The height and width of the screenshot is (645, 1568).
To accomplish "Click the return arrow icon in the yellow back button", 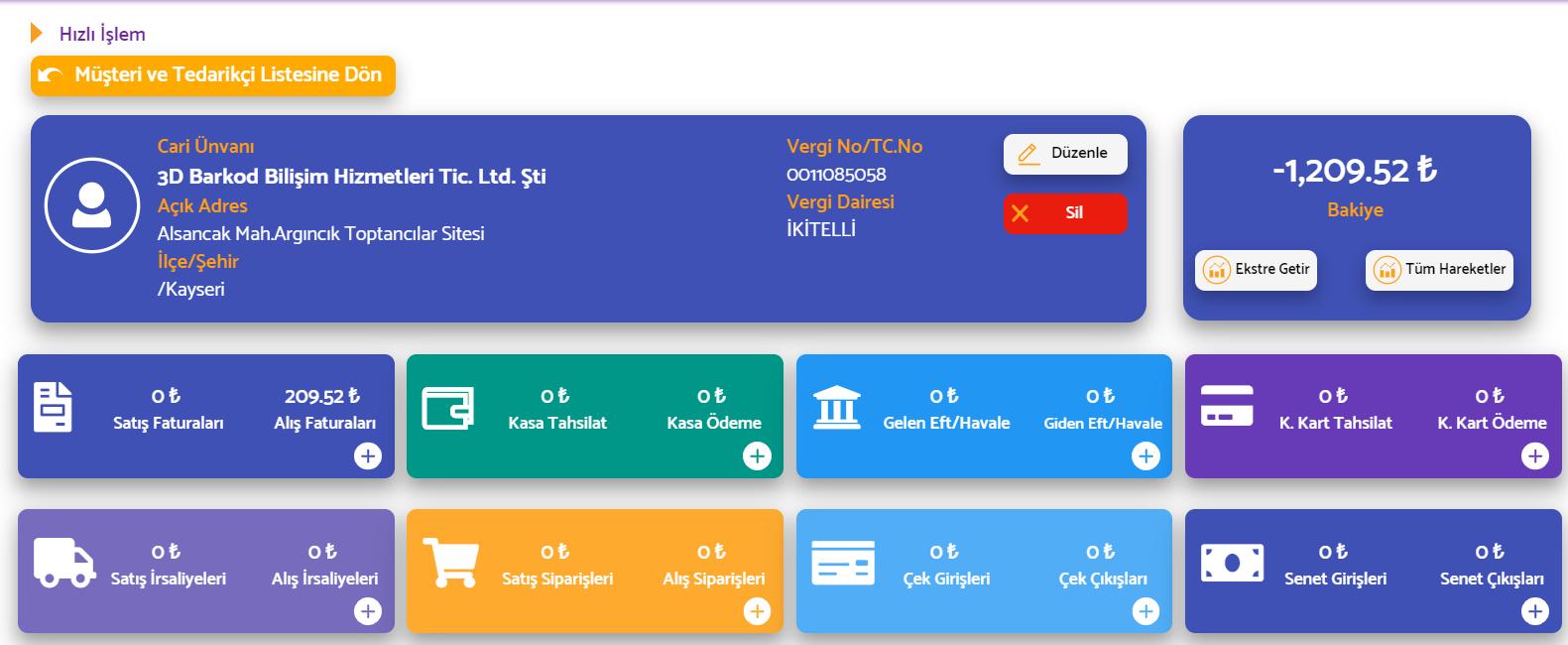I will [51, 75].
